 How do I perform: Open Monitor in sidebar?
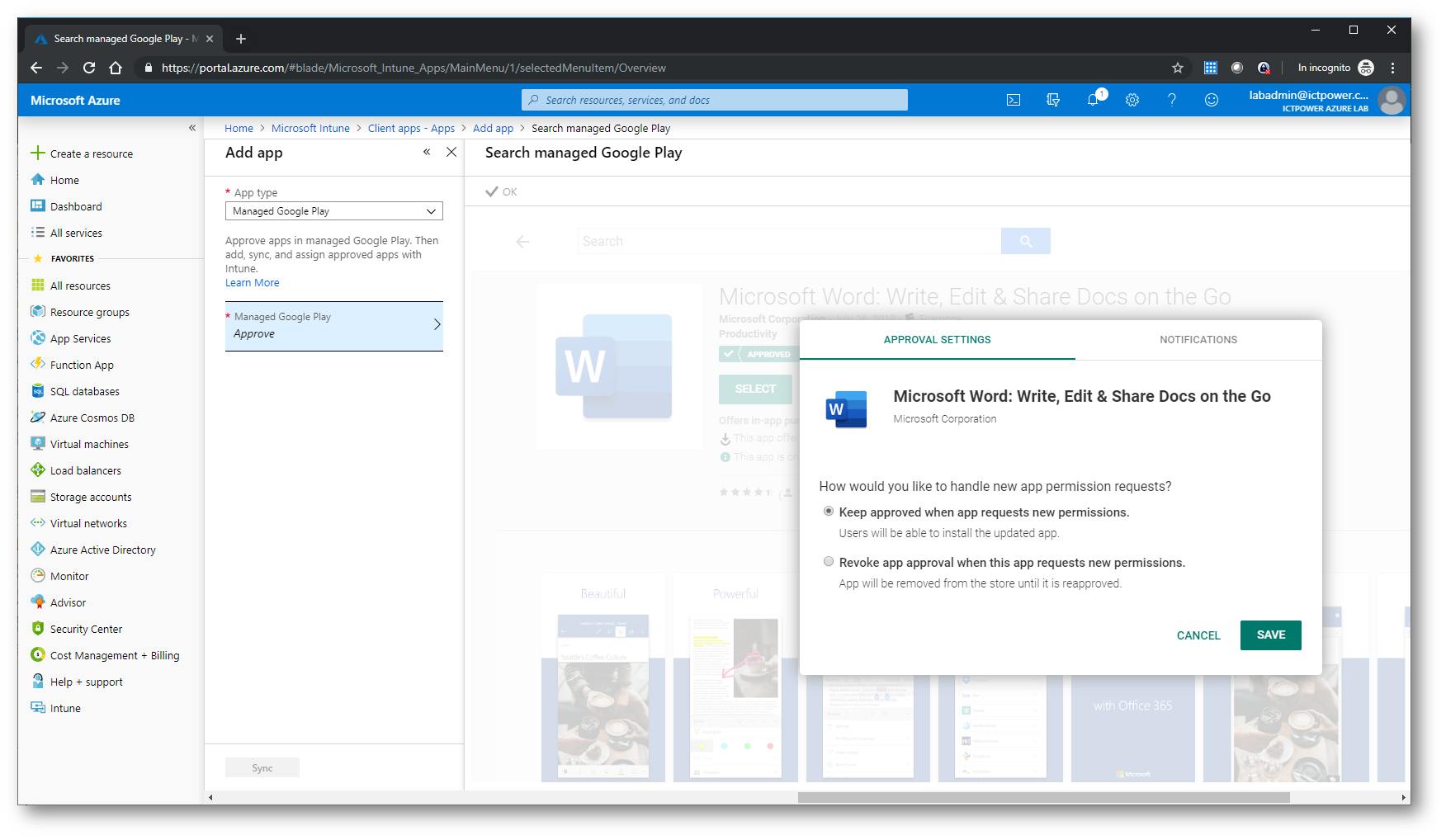point(69,576)
